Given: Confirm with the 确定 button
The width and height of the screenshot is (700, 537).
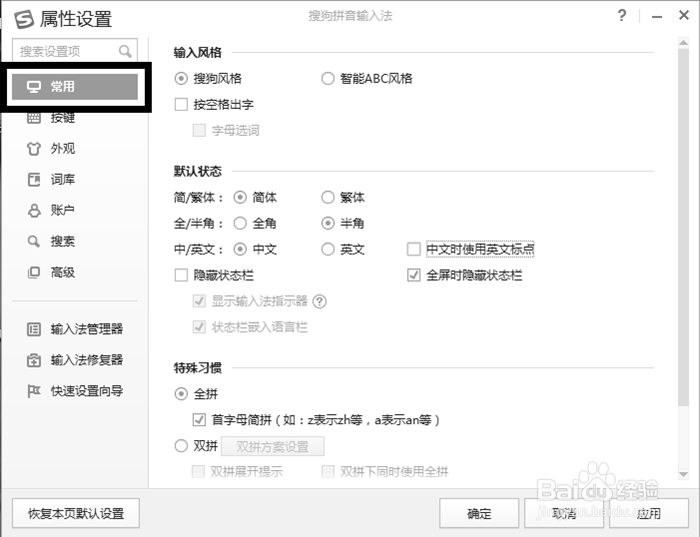Looking at the screenshot, I should coord(479,513).
